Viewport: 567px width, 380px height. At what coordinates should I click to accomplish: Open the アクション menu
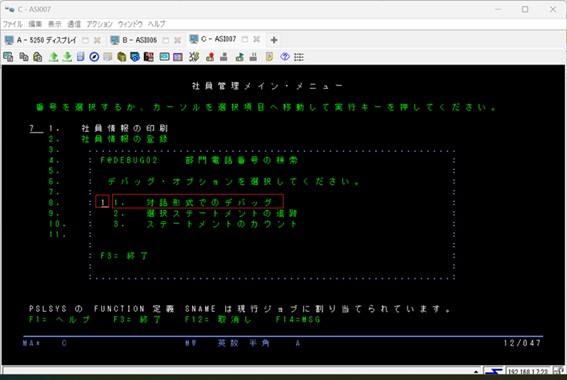(x=99, y=24)
